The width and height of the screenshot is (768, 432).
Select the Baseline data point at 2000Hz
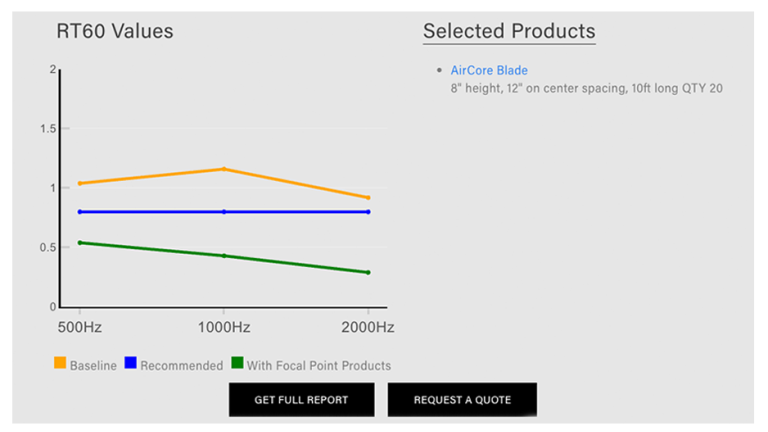pos(368,198)
